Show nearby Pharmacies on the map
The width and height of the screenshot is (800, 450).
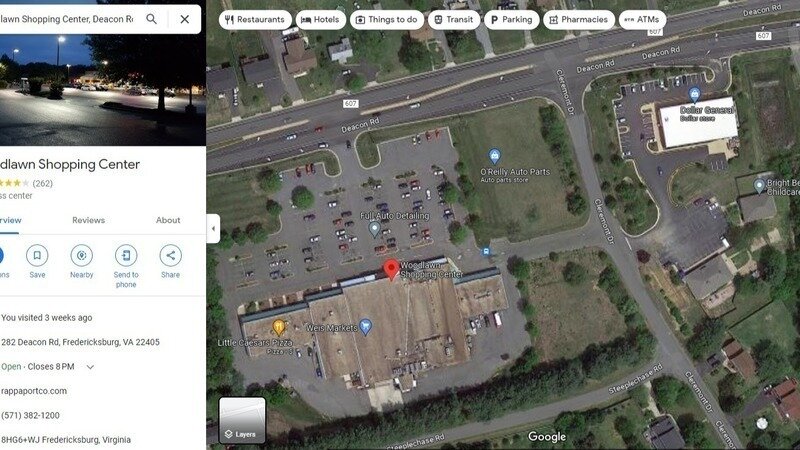click(x=579, y=19)
